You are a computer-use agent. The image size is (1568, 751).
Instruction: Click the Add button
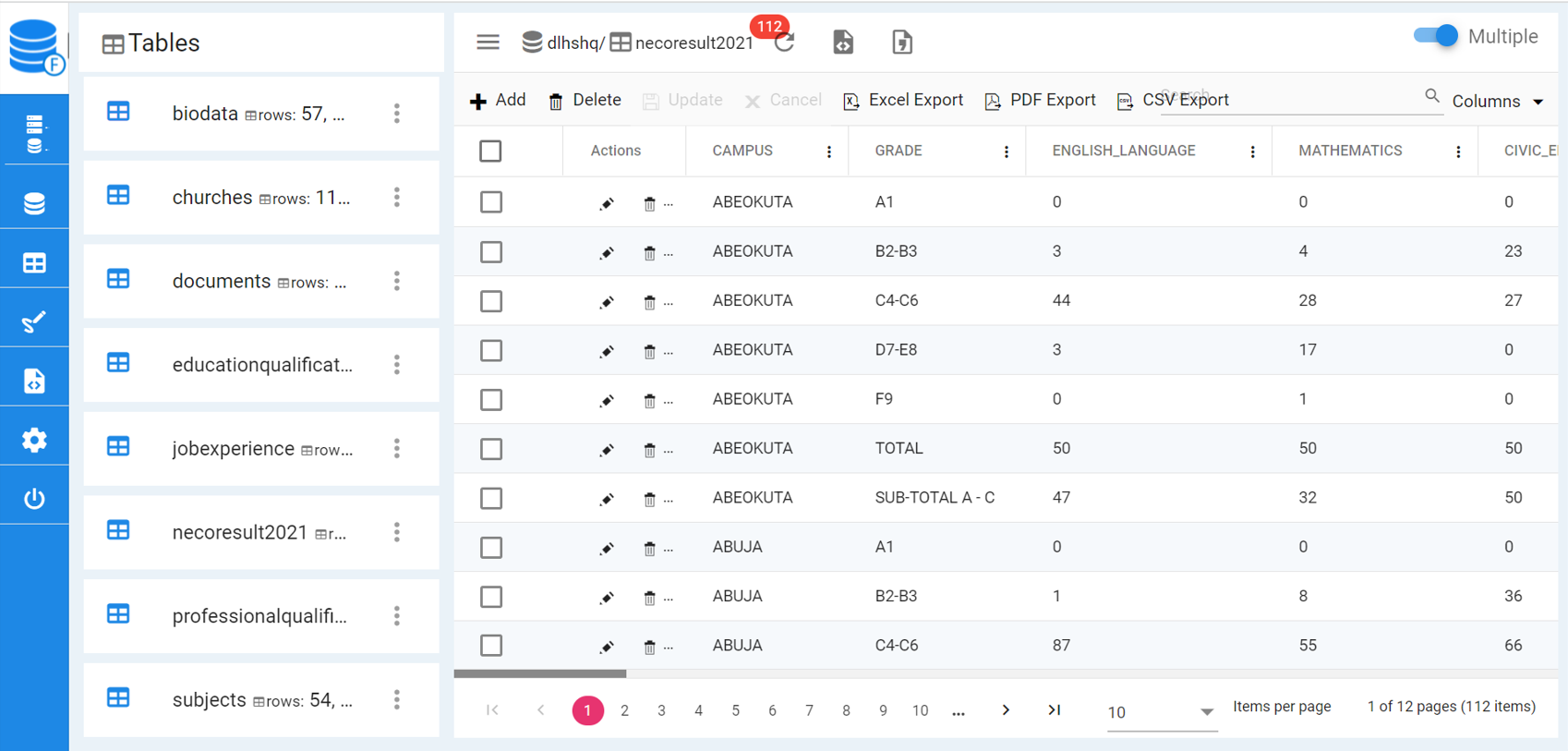498,101
